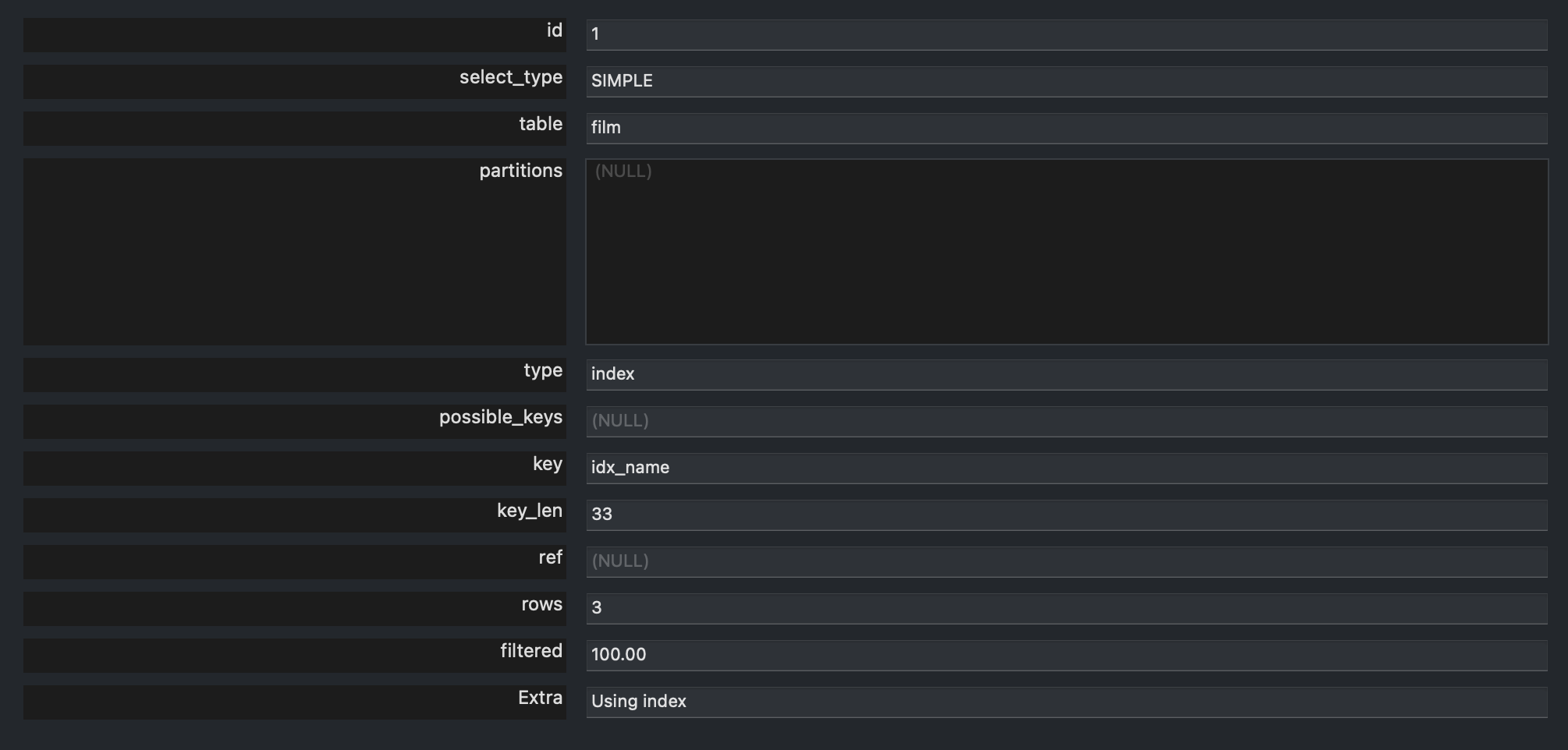This screenshot has width=1568, height=750.
Task: Select the filtered column label
Action: click(530, 651)
